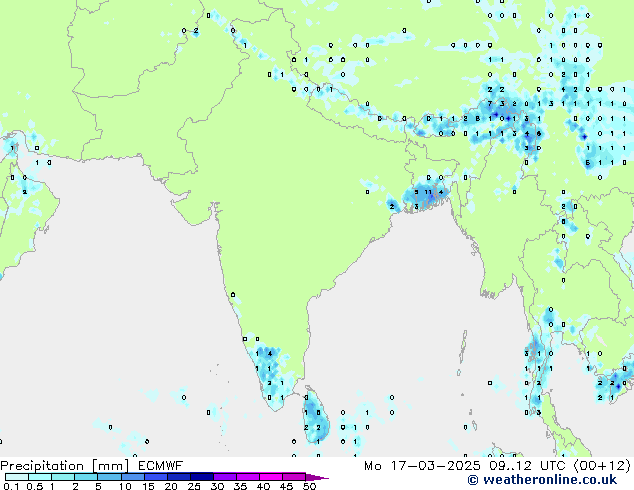The image size is (634, 490).
Task: Click the 25–30 mm navy legend swatch
Action: click(202, 477)
